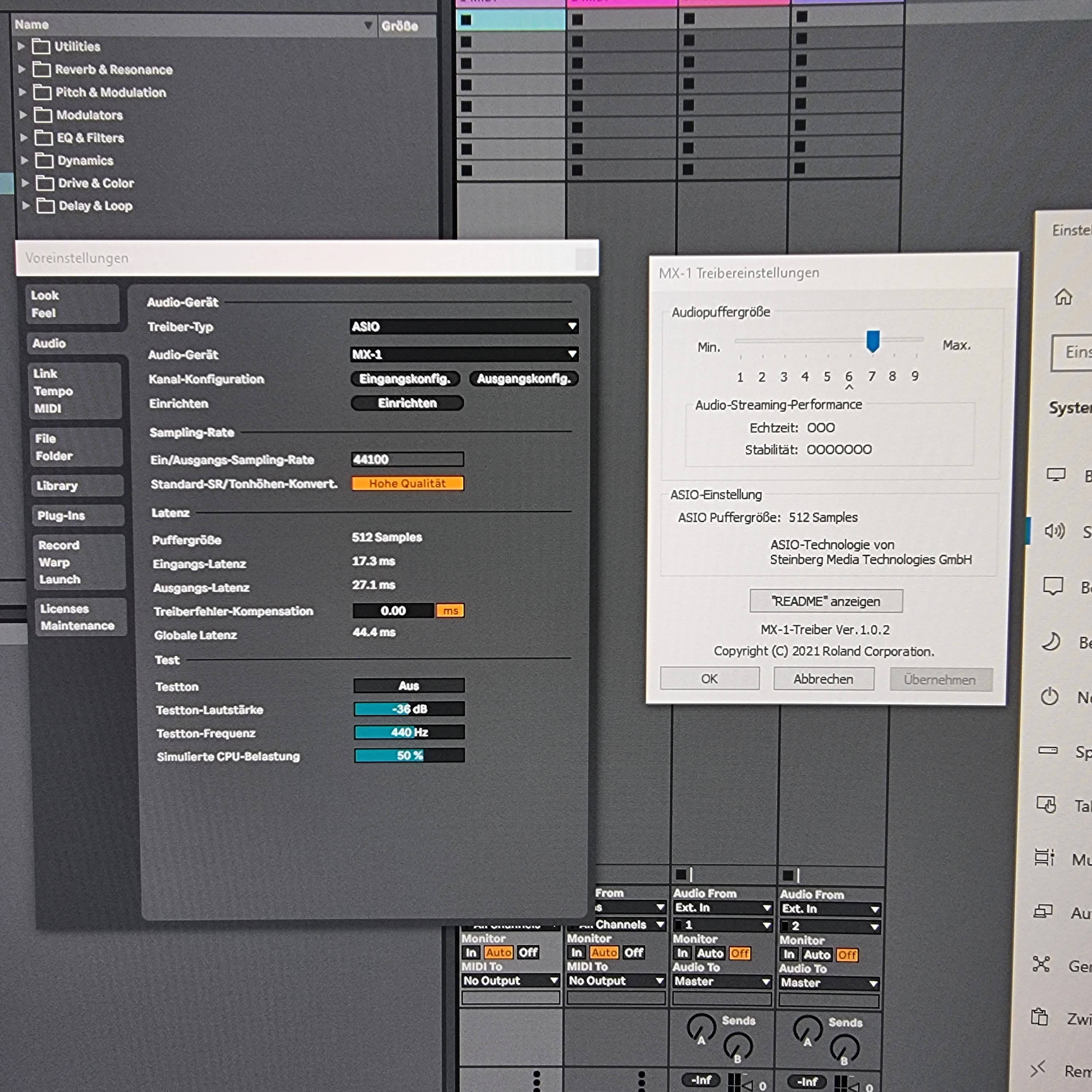Open the Plug-Ins preferences tab
Viewport: 1092px width, 1092px height.
(x=78, y=515)
